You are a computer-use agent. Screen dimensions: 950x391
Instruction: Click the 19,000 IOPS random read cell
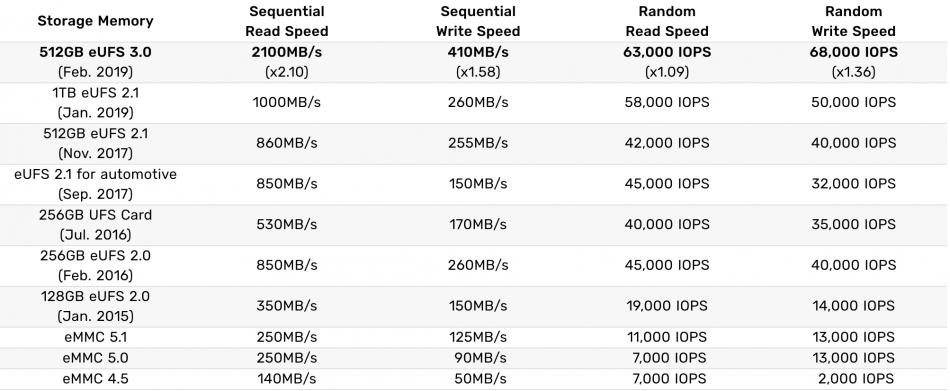point(666,306)
